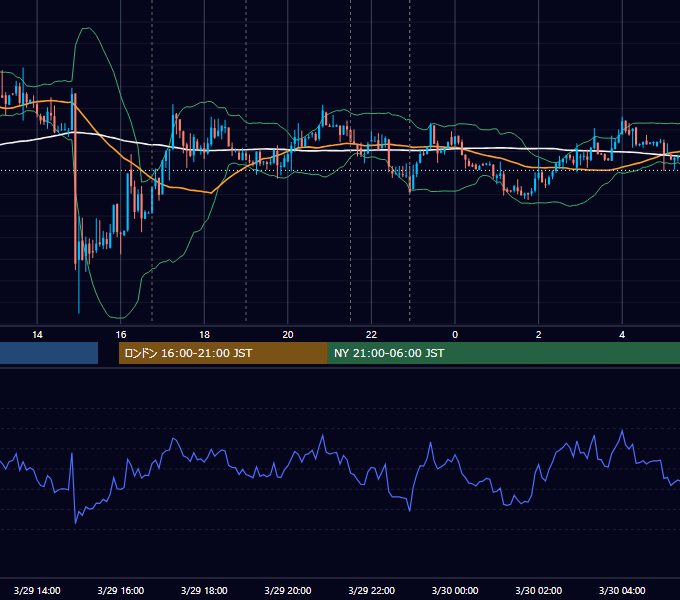Click hour label 16 on price chart axis

click(x=121, y=334)
